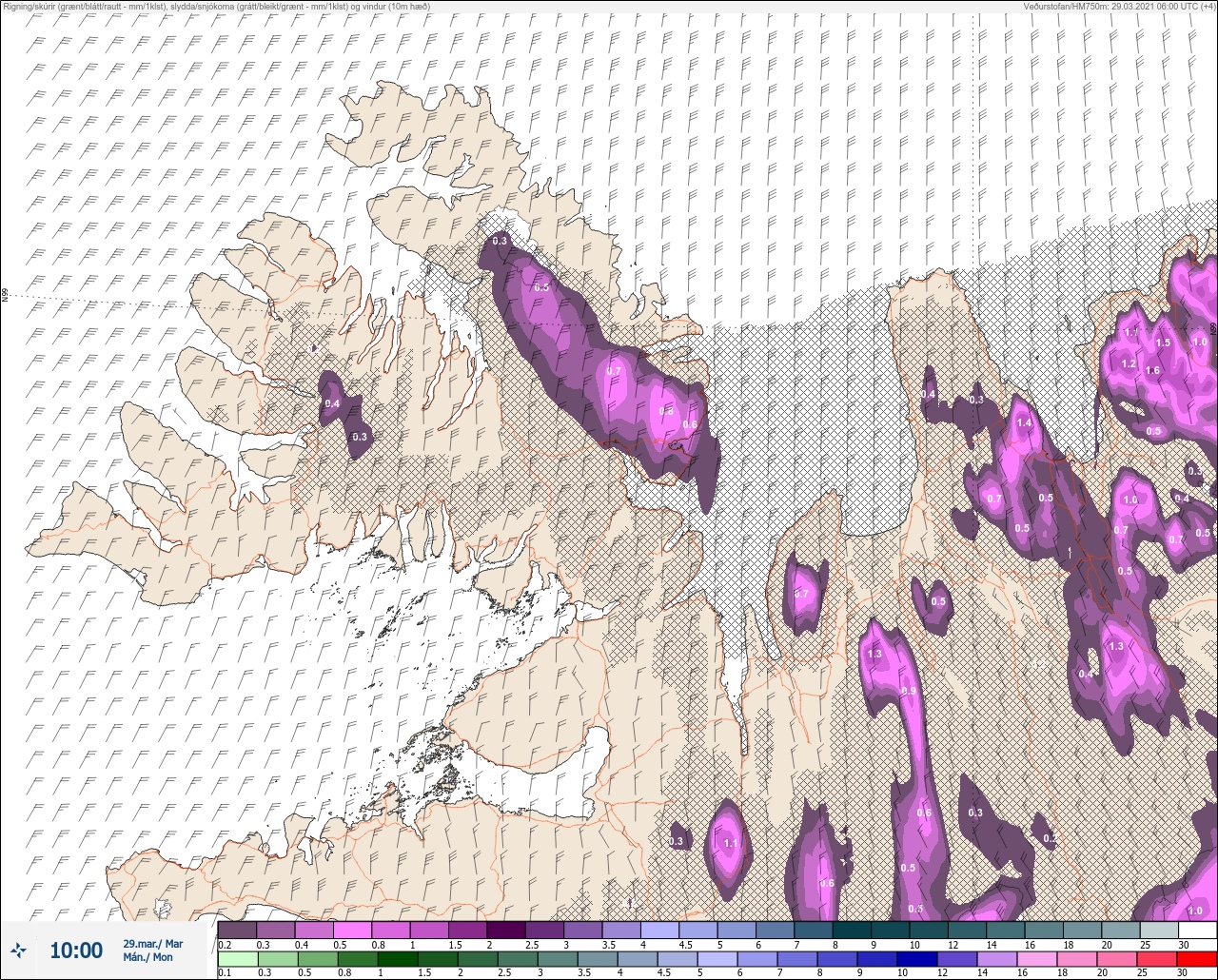Pick the light lavender 4 snow legend swatch
Viewport: 1218px width, 980px height.
click(659, 930)
